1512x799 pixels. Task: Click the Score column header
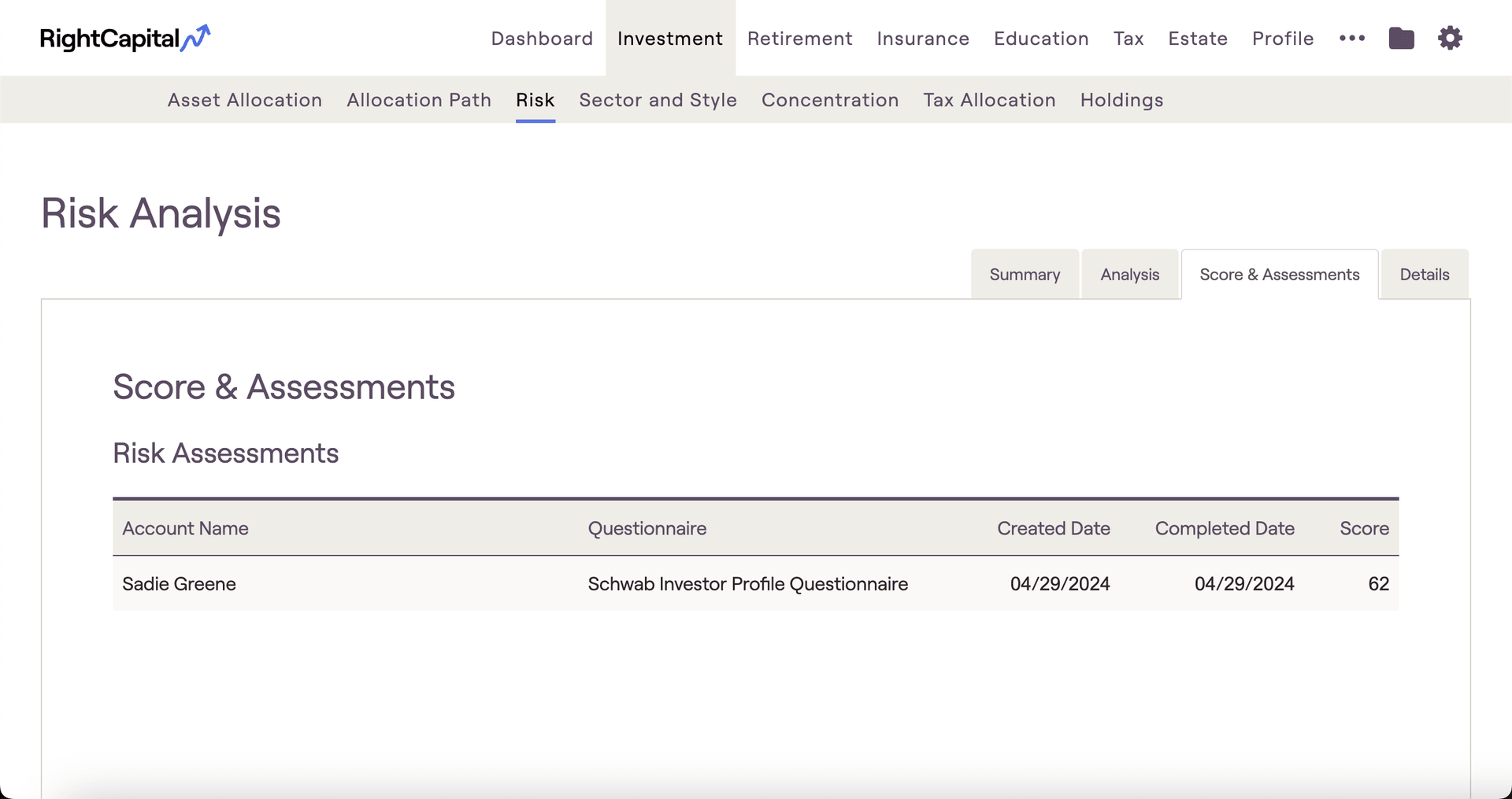1364,528
